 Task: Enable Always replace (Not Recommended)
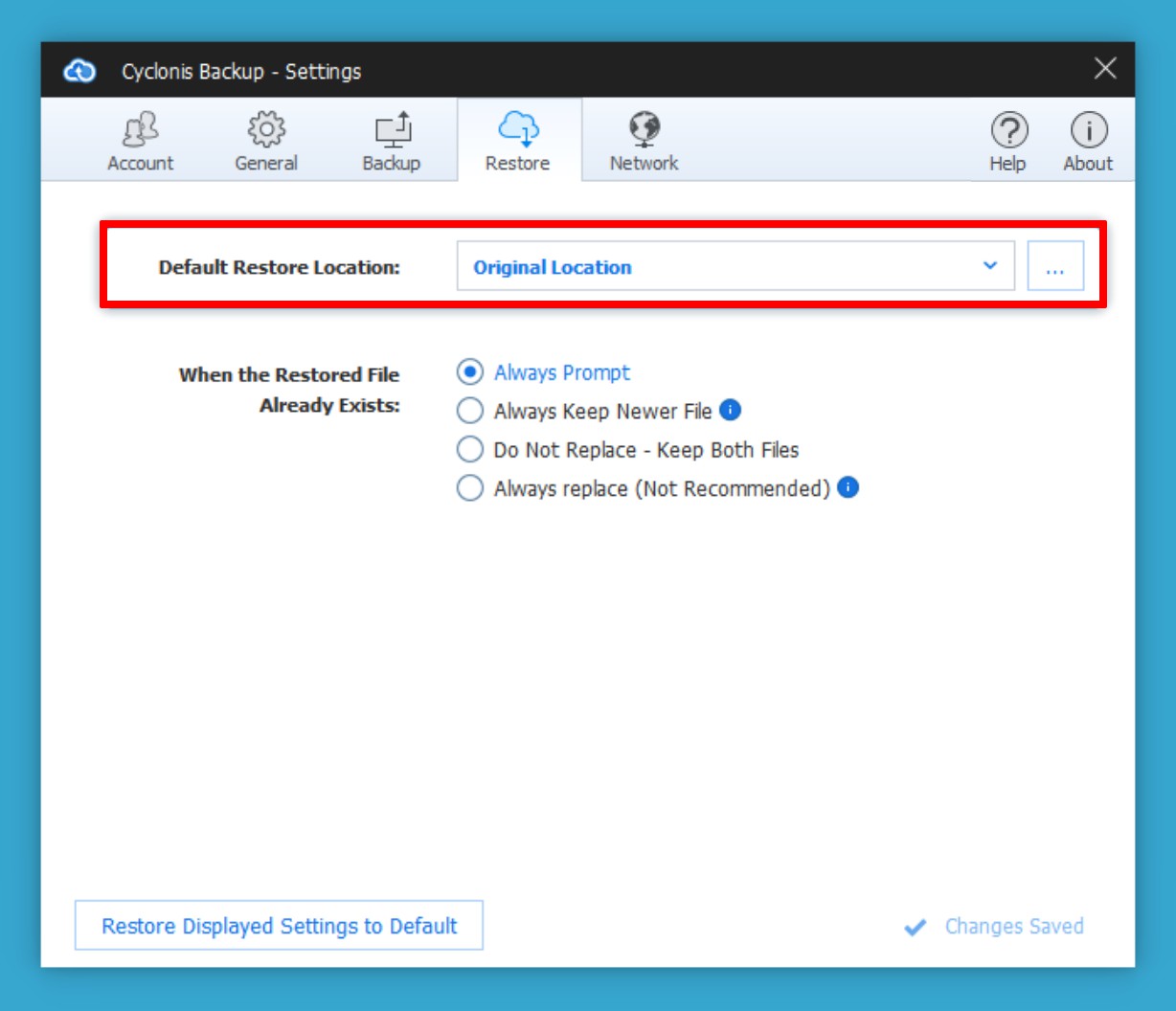coord(469,488)
